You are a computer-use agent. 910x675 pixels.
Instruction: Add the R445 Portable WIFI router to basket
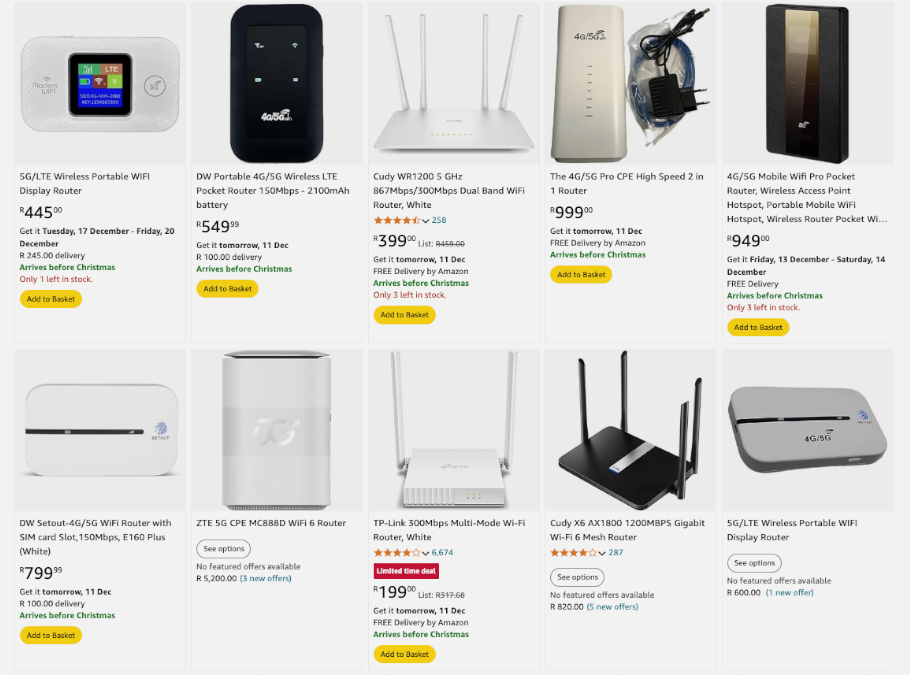pos(50,299)
